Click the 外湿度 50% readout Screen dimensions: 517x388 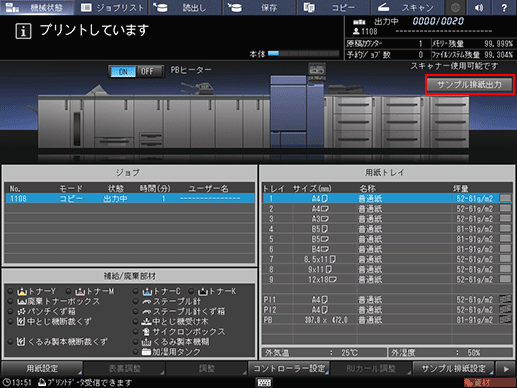coord(451,353)
